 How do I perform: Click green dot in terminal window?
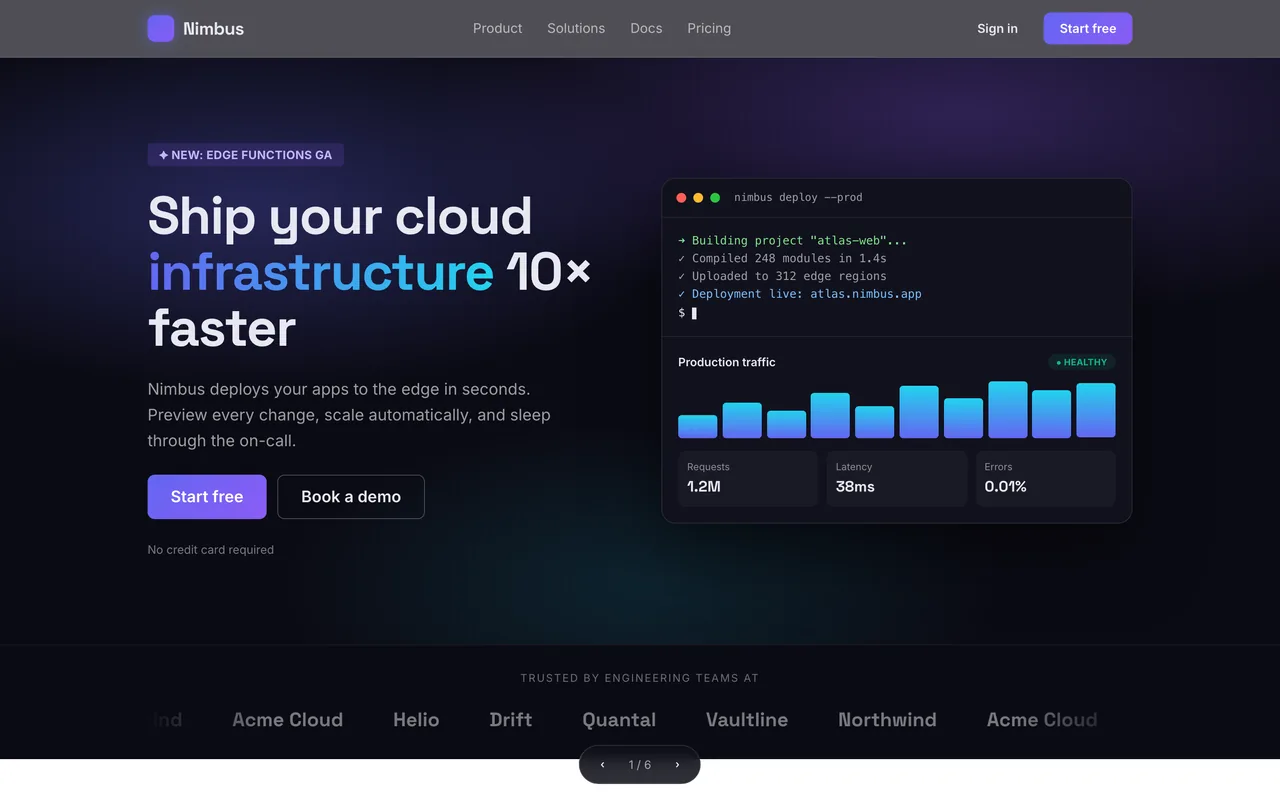click(715, 198)
